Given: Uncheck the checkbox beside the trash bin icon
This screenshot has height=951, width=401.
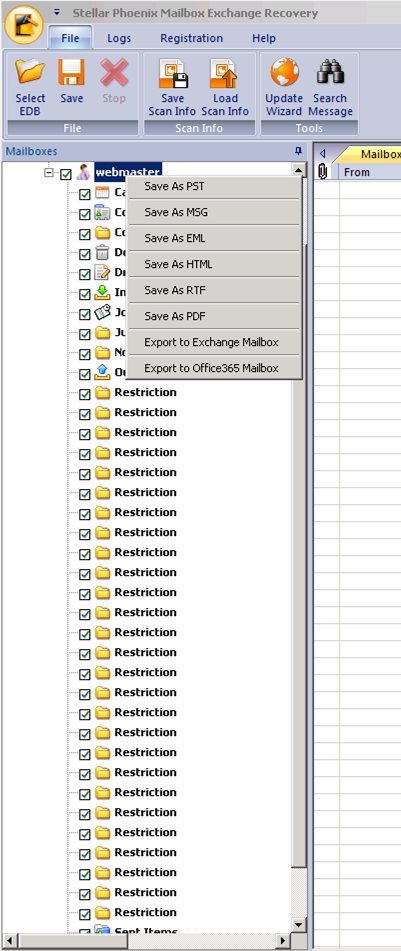Looking at the screenshot, I should [85, 255].
